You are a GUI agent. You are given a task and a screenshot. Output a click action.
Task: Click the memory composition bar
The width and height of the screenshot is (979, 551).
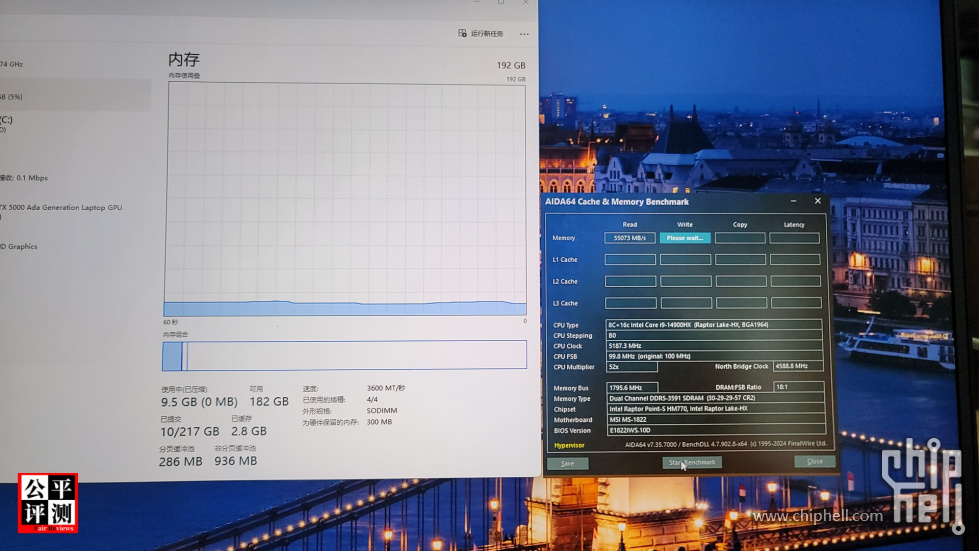344,356
